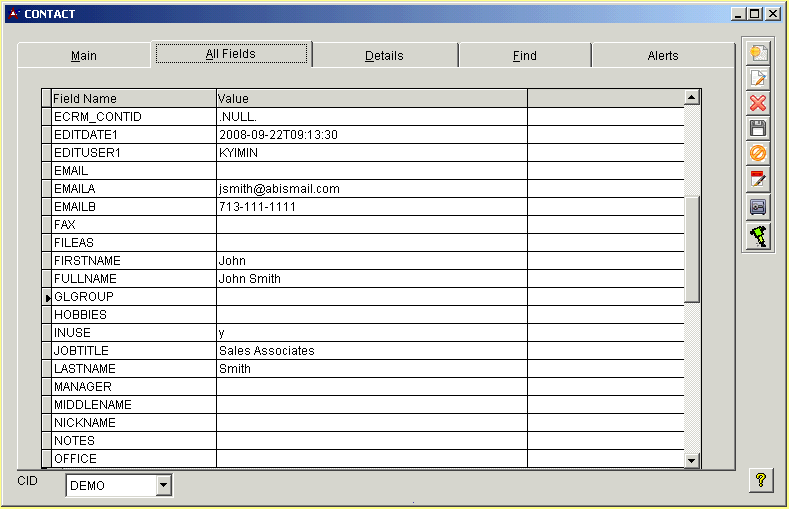Select the JOBTITLE value Sales Associates
The width and height of the screenshot is (789, 509).
pos(266,351)
